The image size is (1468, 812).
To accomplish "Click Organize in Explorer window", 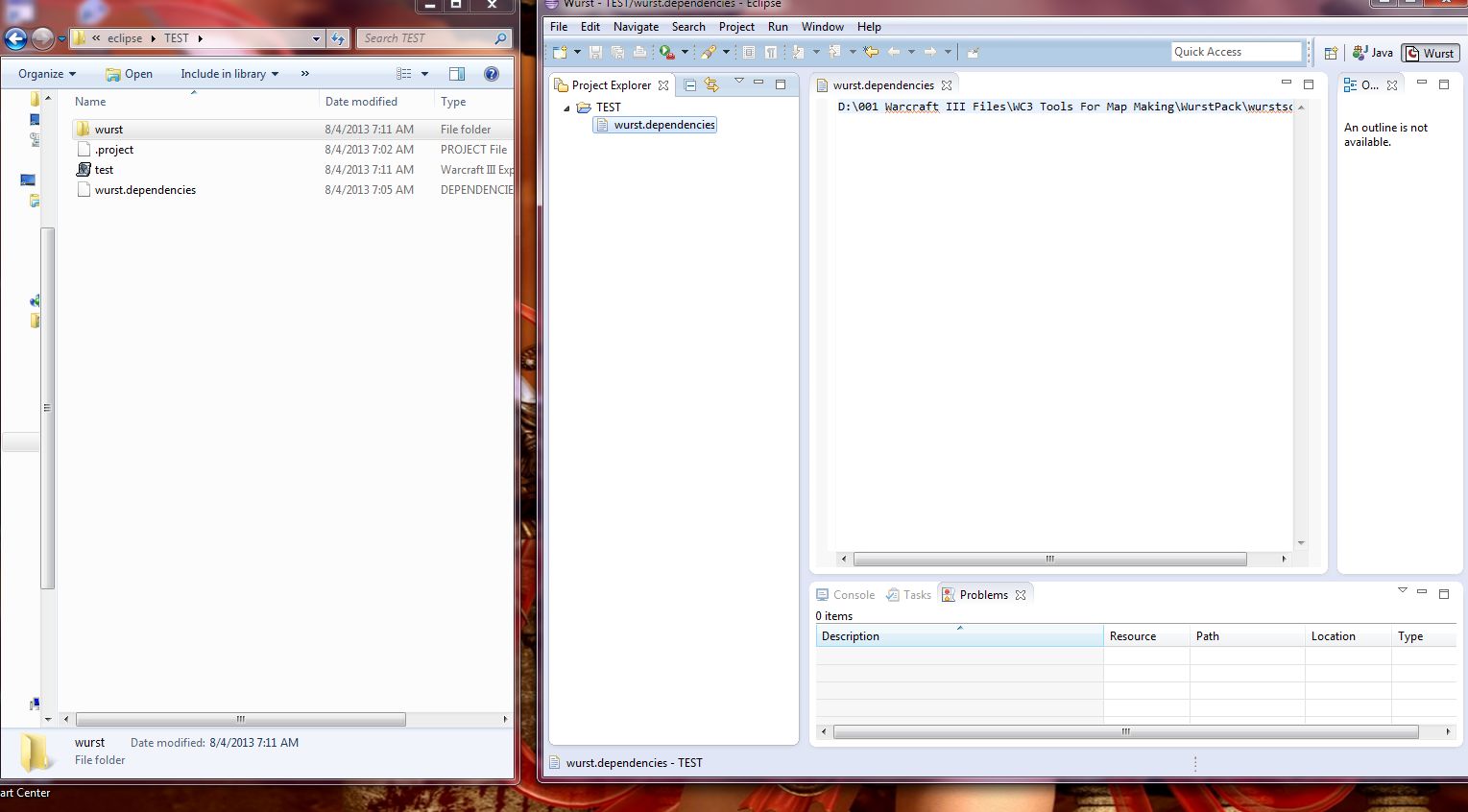I will tap(46, 74).
